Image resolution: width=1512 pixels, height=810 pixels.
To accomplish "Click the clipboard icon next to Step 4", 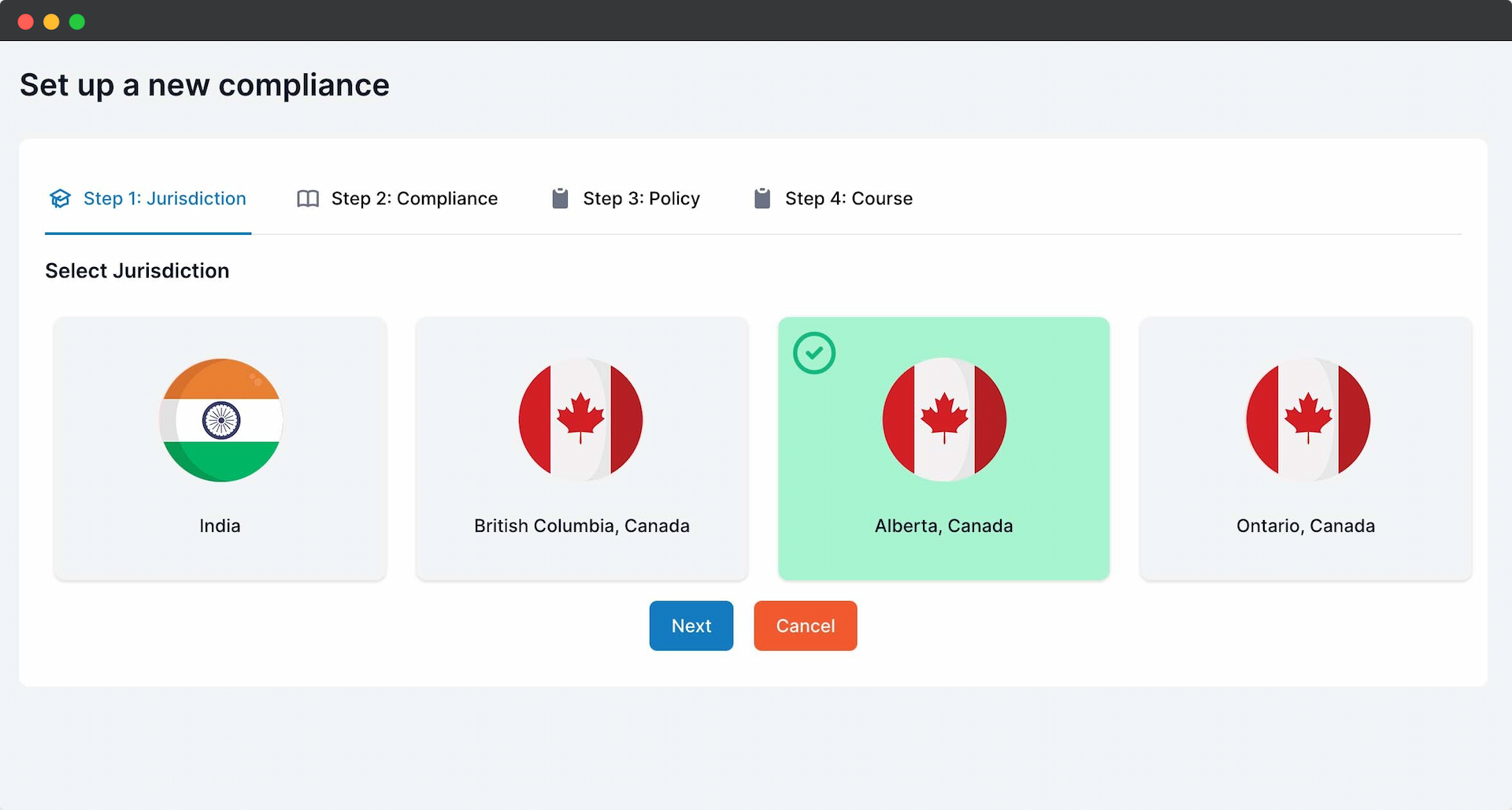I will [762, 199].
